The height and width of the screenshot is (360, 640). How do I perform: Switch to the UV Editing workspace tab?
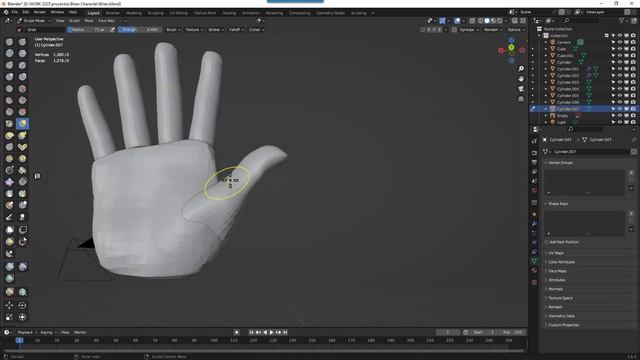pyautogui.click(x=179, y=13)
